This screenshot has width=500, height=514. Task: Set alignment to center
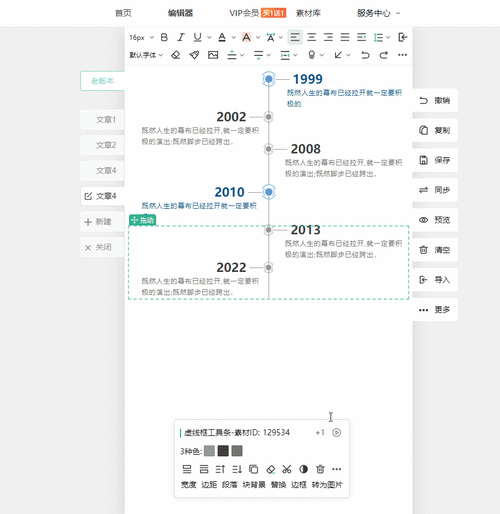tap(312, 37)
